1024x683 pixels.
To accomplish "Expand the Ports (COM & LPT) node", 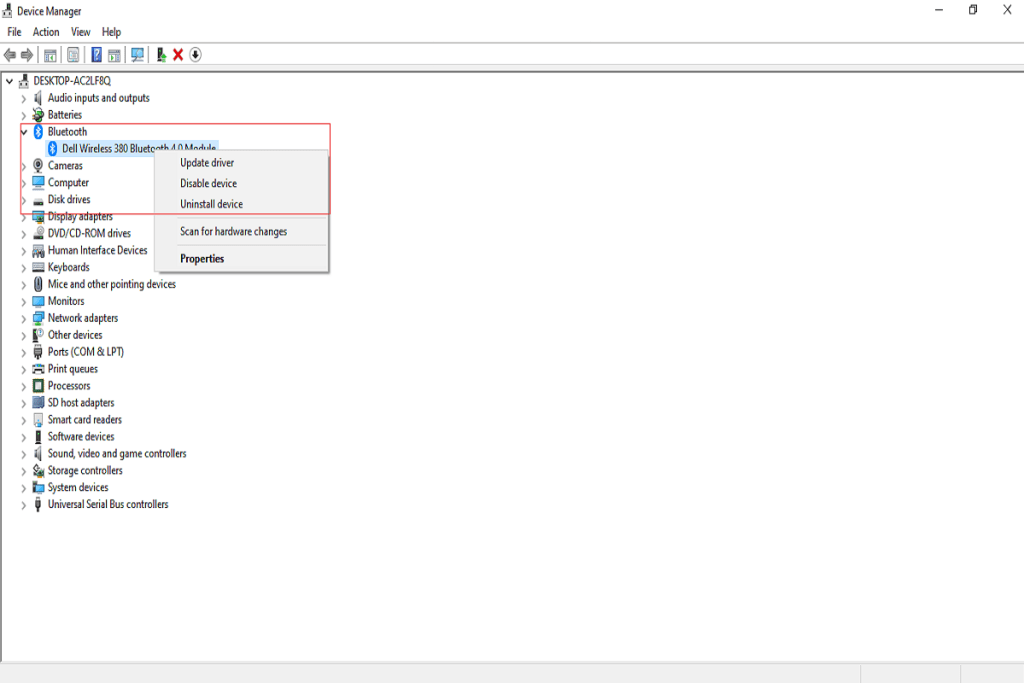I will (24, 353).
